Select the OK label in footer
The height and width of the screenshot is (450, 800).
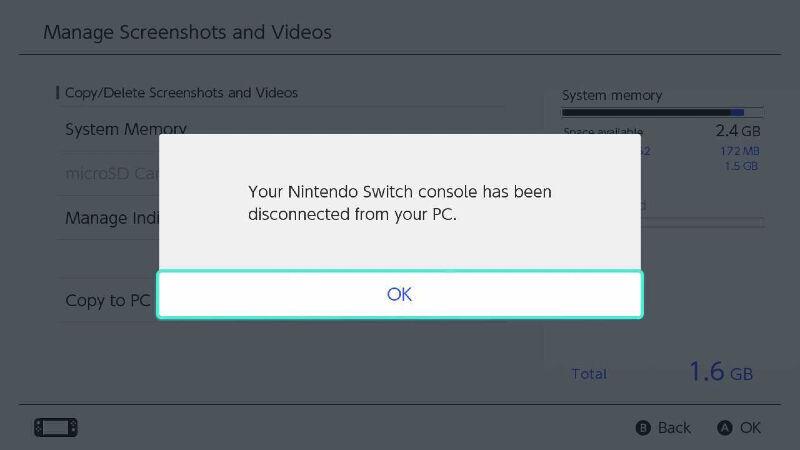pyautogui.click(x=750, y=428)
